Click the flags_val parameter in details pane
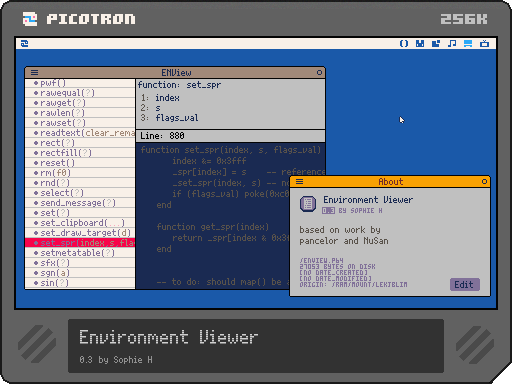The width and height of the screenshot is (512, 384). coord(177,118)
